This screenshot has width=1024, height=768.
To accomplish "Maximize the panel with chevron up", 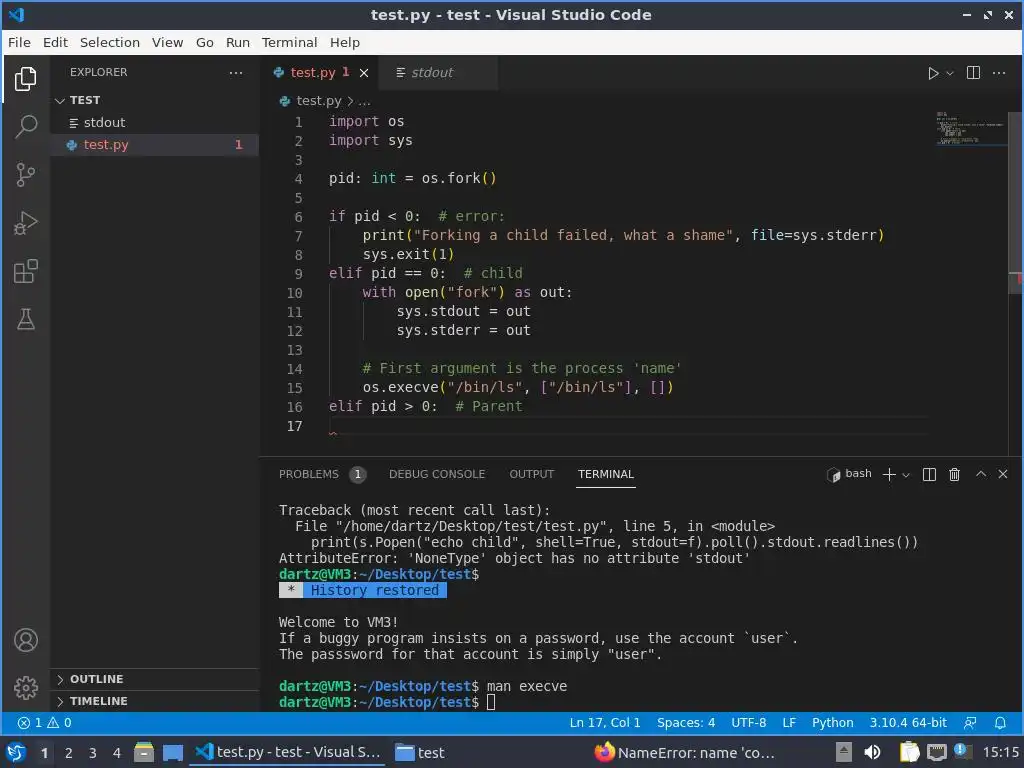I will [x=981, y=474].
